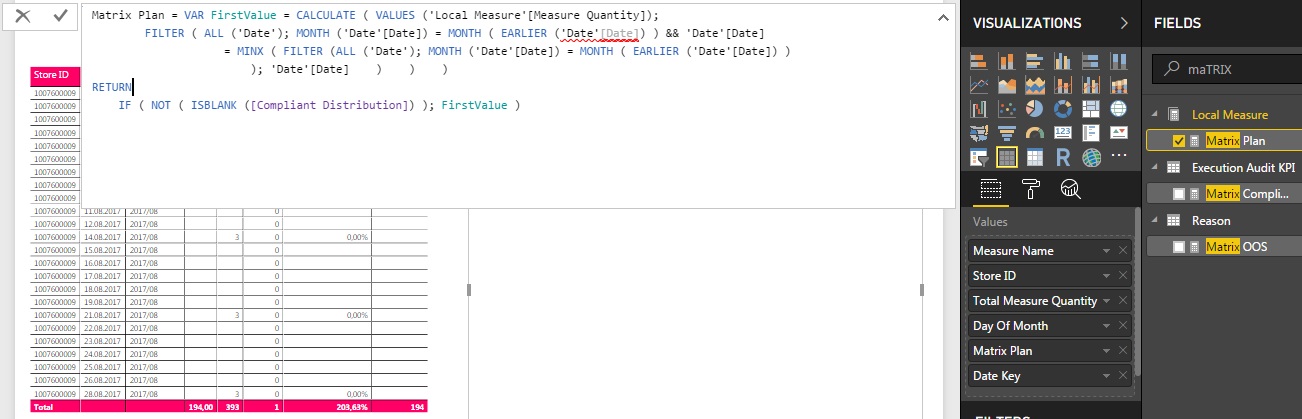Select the ArcGIS Maps visual
Viewport: 1302px width, 419px height.
pyautogui.click(x=1091, y=157)
